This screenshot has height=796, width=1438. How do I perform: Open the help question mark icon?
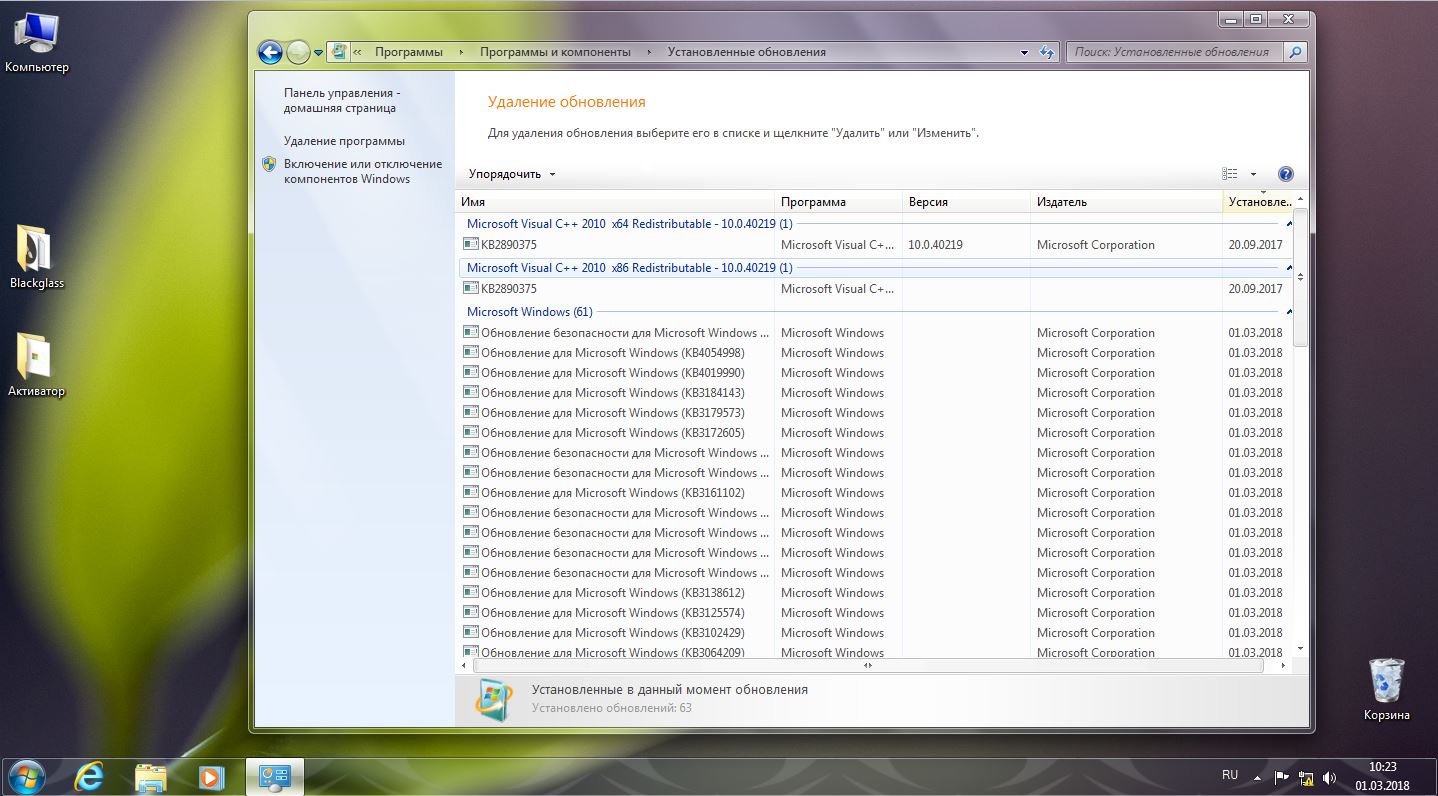tap(1286, 174)
